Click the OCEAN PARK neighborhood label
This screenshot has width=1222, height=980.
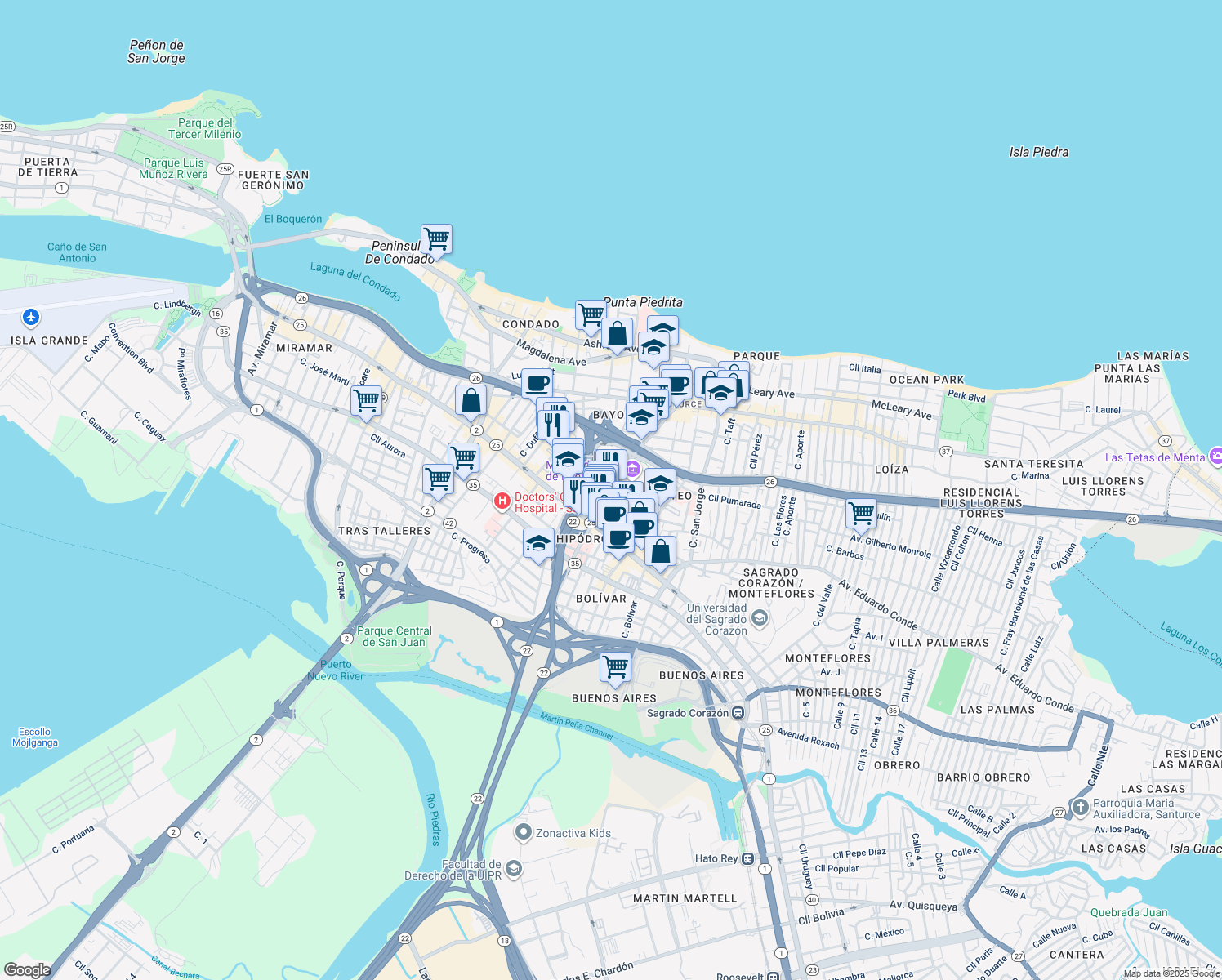[x=927, y=380]
